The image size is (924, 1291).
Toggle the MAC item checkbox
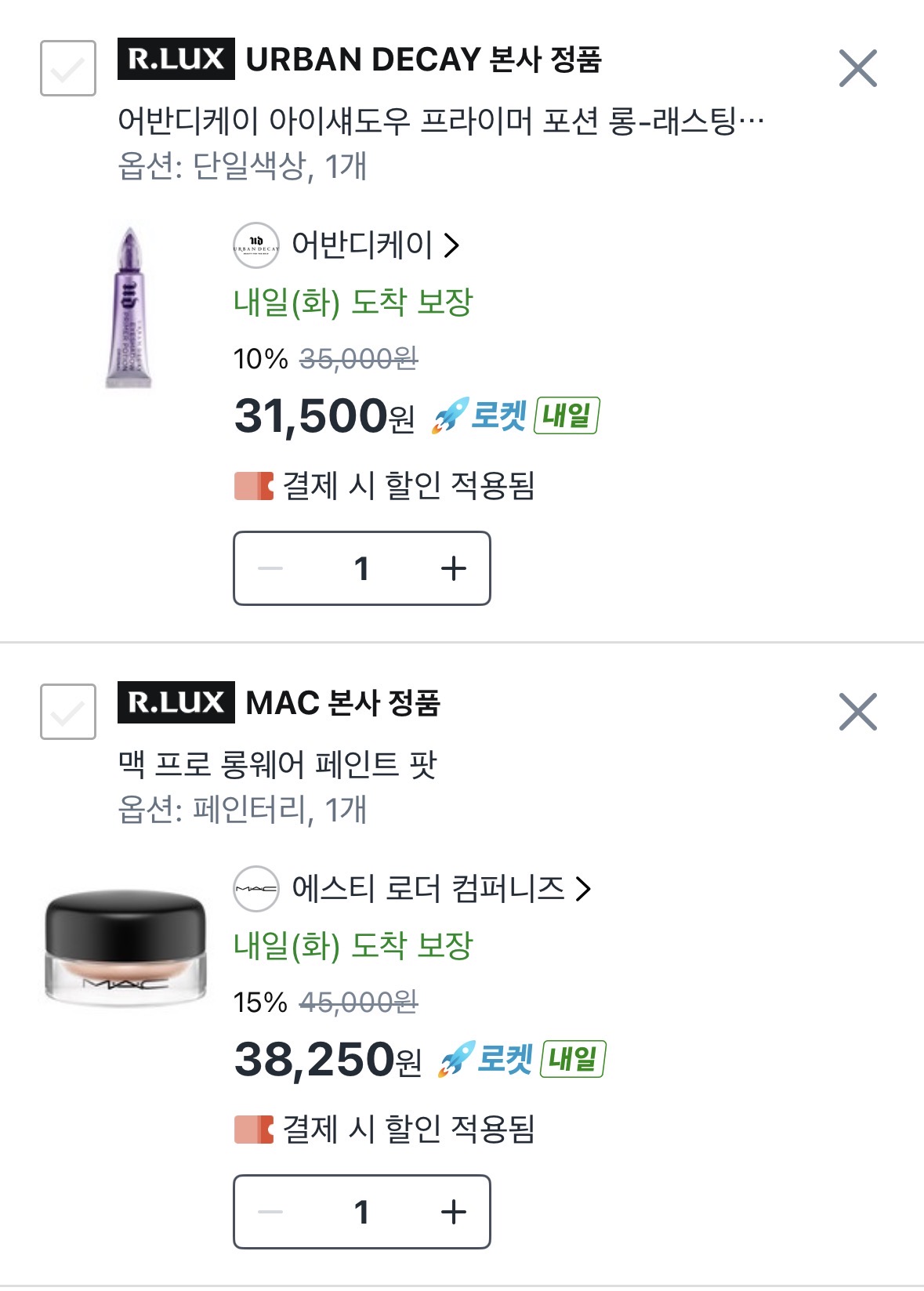pyautogui.click(x=68, y=712)
